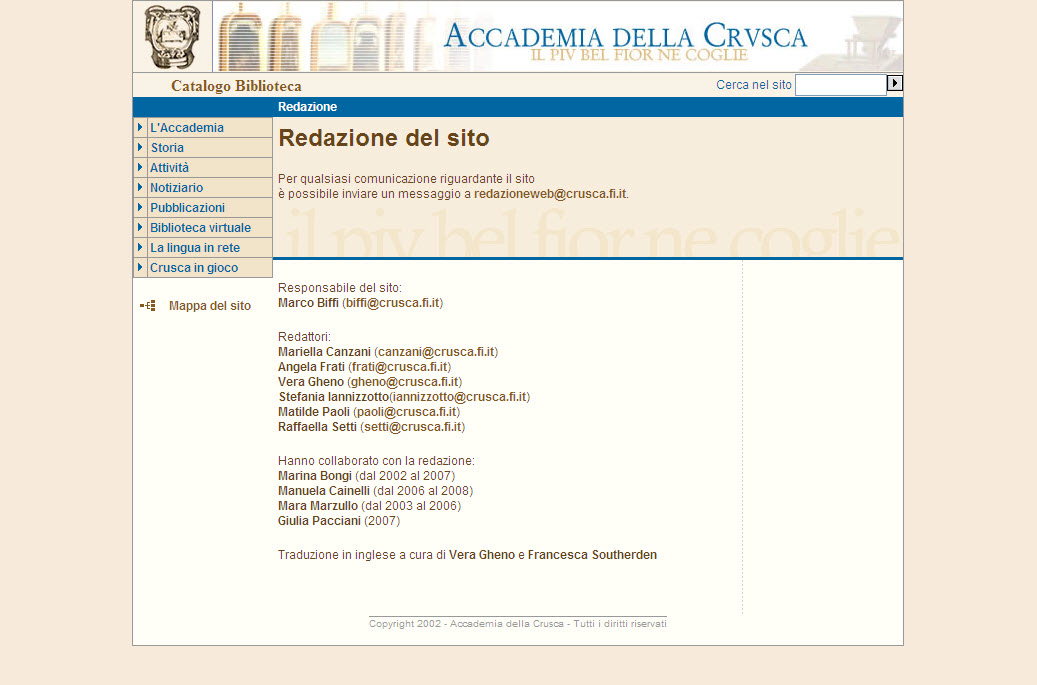Open the Crusca in gioco menu item
This screenshot has height=685, width=1037.
194,268
